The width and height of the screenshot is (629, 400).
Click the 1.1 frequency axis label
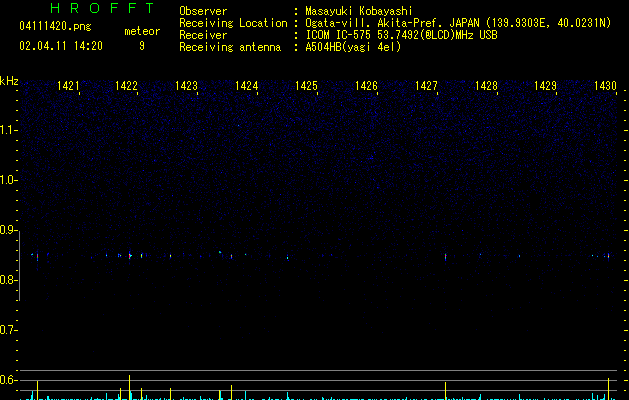pyautogui.click(x=8, y=130)
